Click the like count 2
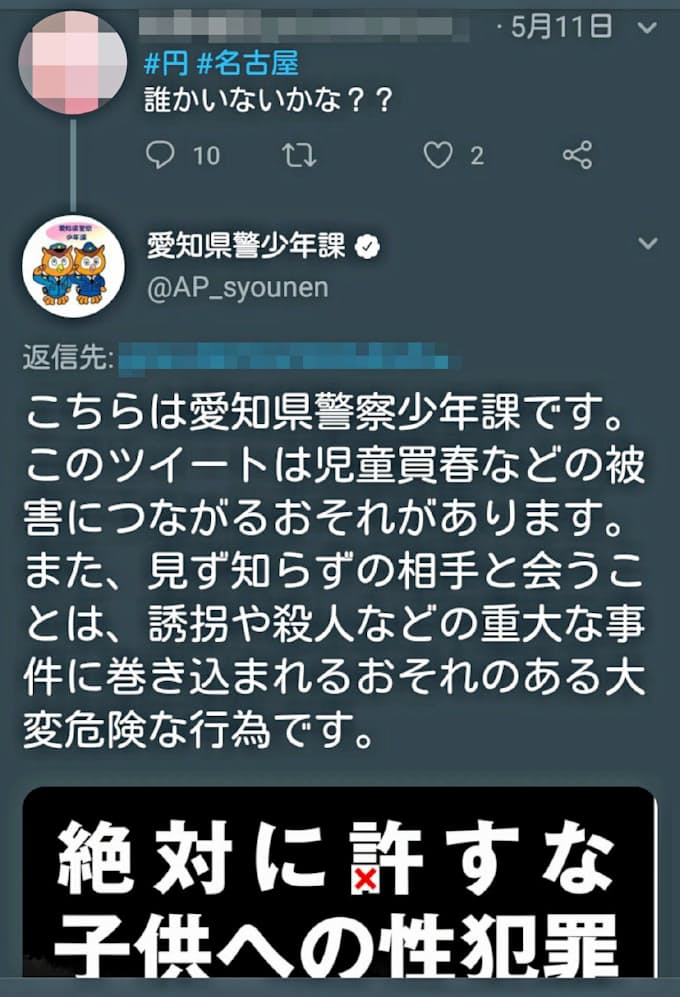Image resolution: width=680 pixels, height=997 pixels. point(477,156)
